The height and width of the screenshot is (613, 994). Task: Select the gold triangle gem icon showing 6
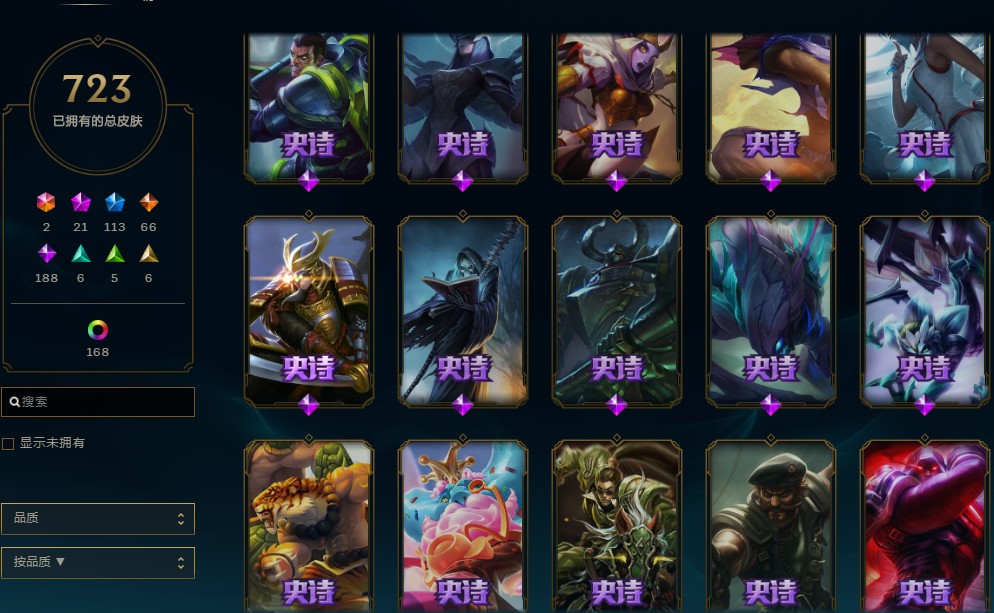(x=149, y=254)
